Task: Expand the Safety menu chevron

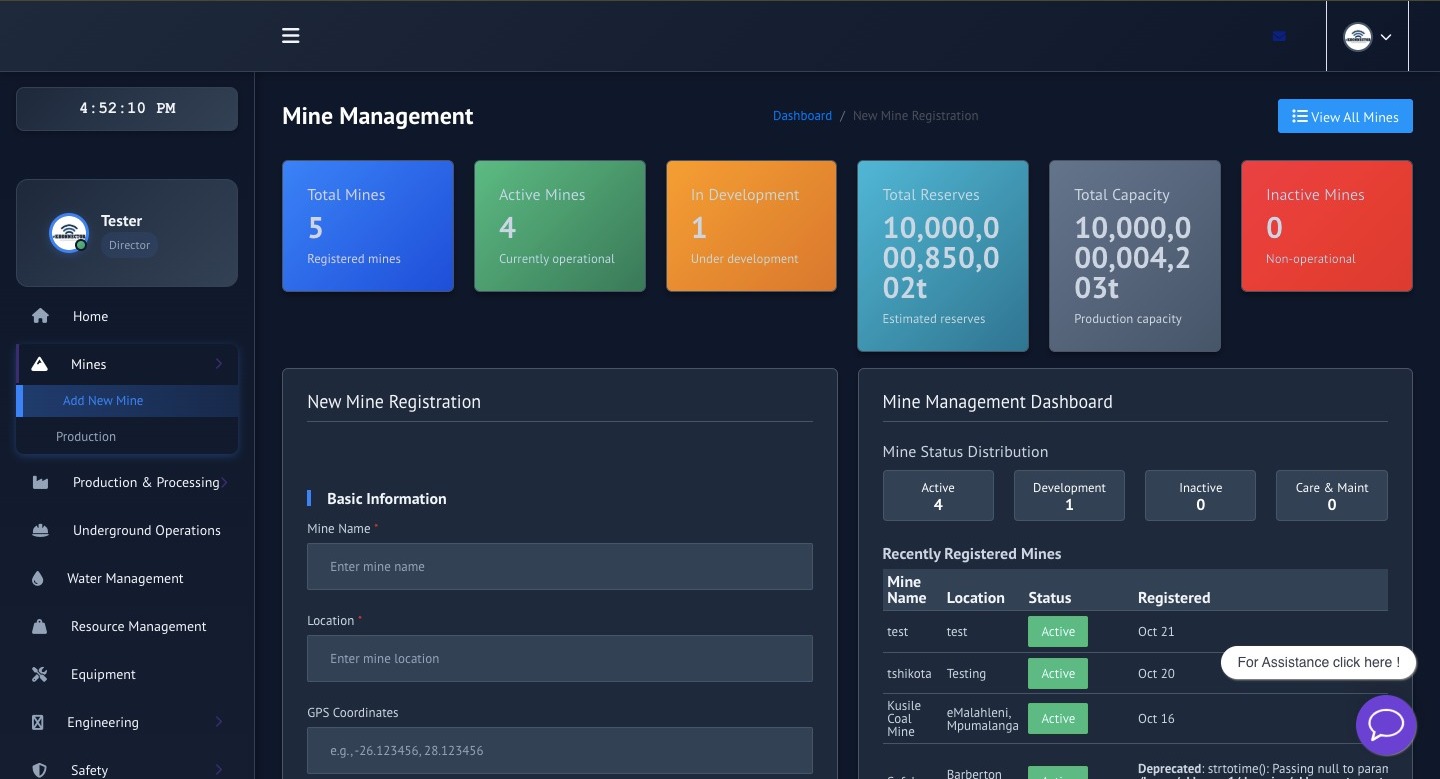Action: [x=219, y=769]
